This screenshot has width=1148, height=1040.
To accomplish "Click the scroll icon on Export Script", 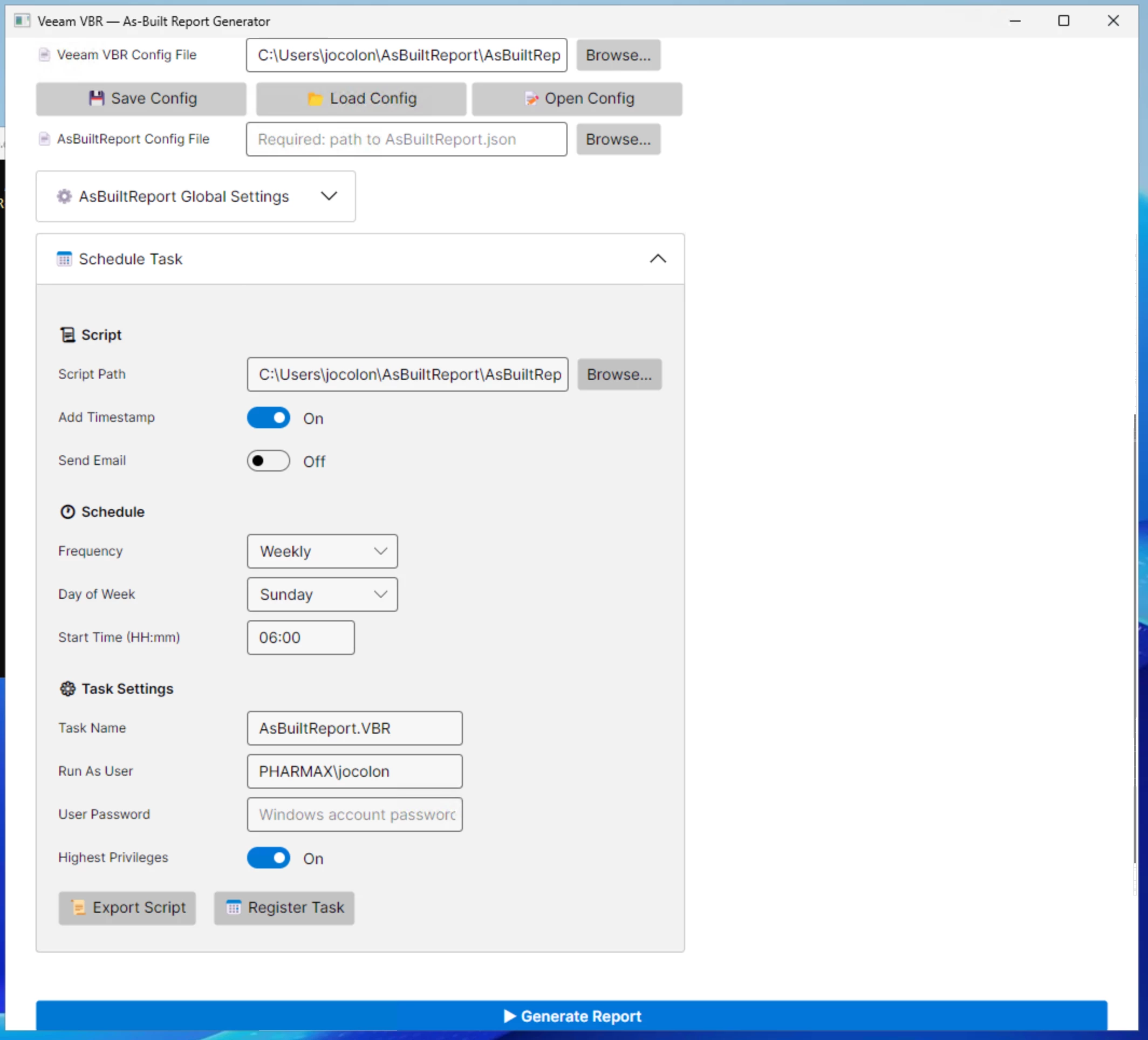I will pos(79,907).
